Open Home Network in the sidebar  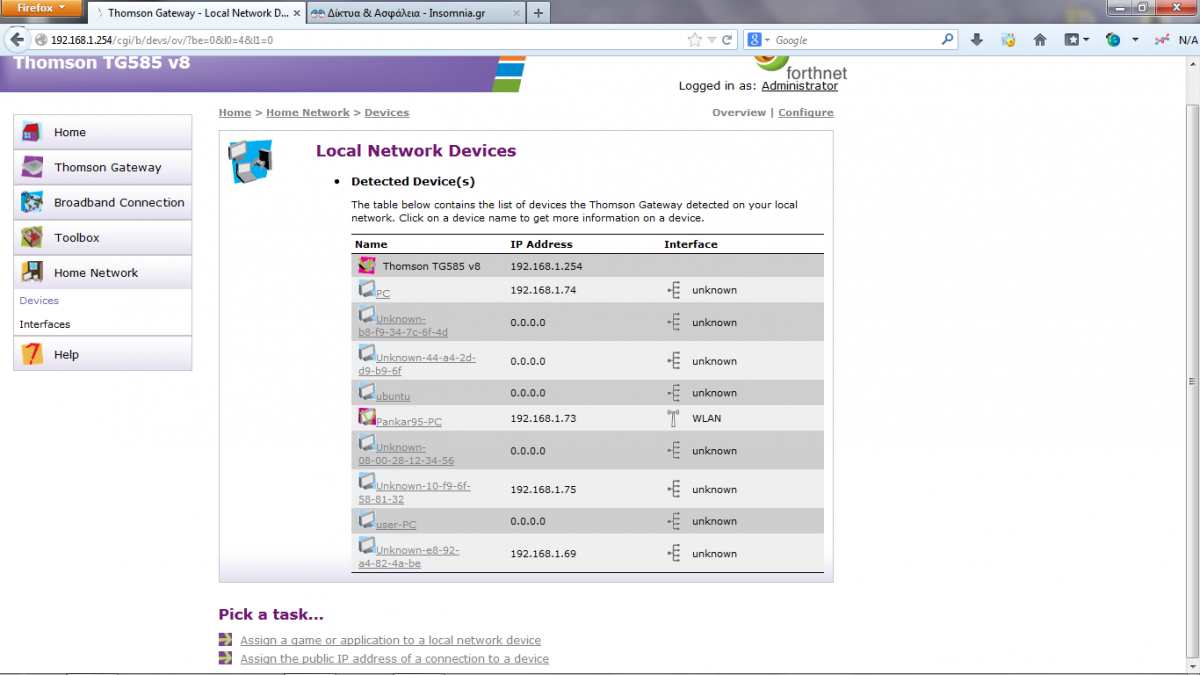click(x=102, y=272)
